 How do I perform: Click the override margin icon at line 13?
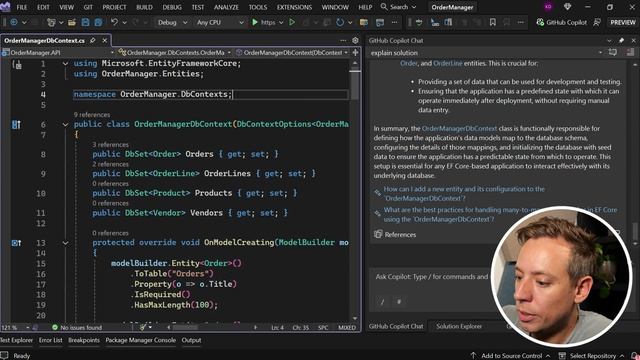[x=16, y=243]
